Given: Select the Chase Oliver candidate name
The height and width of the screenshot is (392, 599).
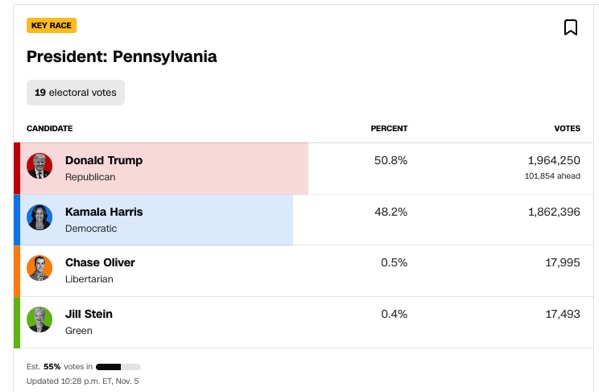Looking at the screenshot, I should coord(100,262).
